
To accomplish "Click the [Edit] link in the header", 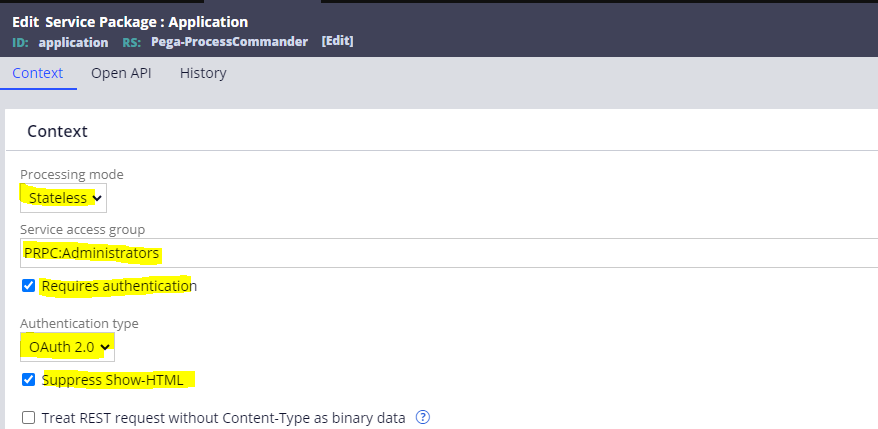I will [337, 42].
